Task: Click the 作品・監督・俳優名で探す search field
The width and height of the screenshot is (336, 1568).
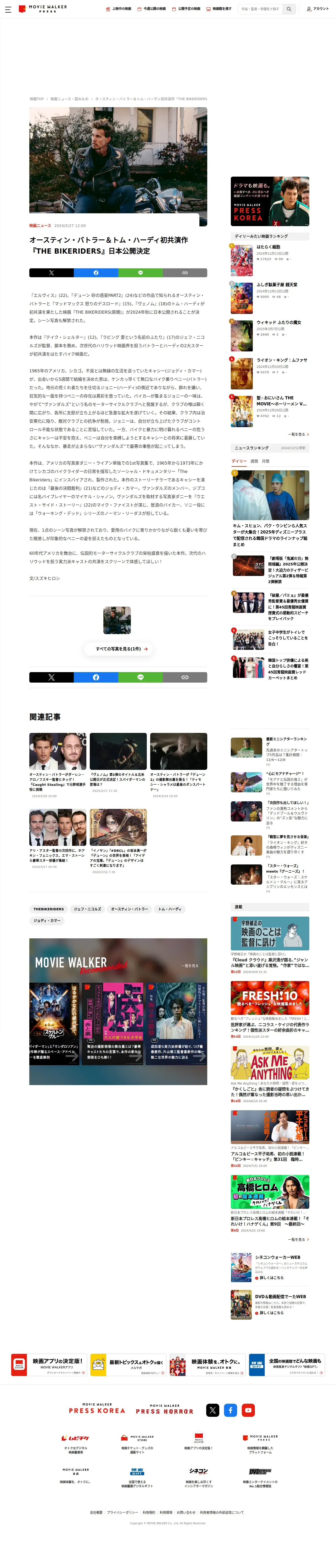Action: tap(260, 9)
